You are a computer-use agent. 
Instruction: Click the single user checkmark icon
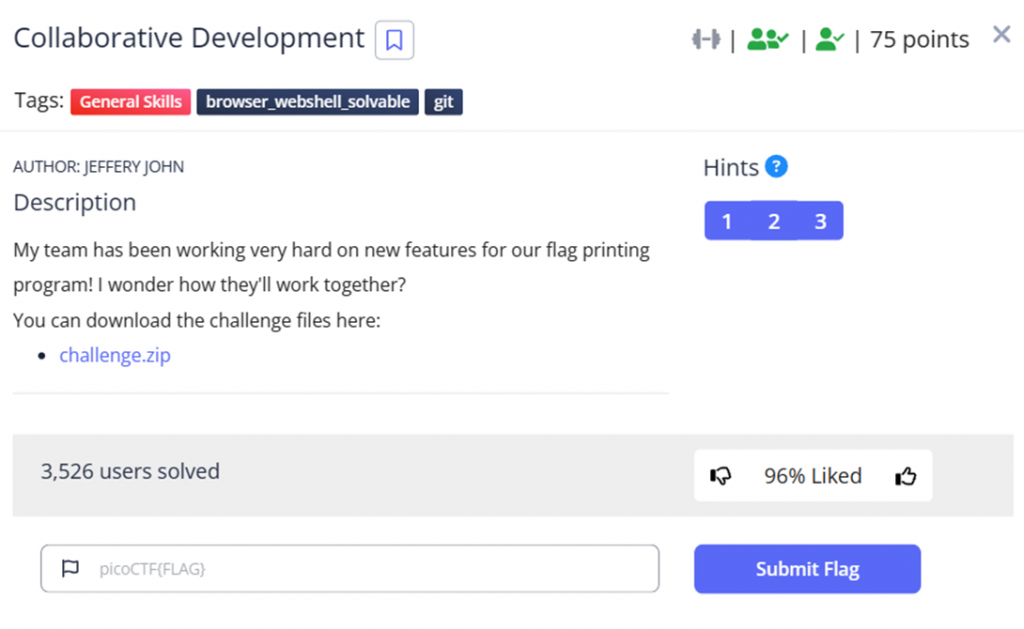(x=829, y=39)
